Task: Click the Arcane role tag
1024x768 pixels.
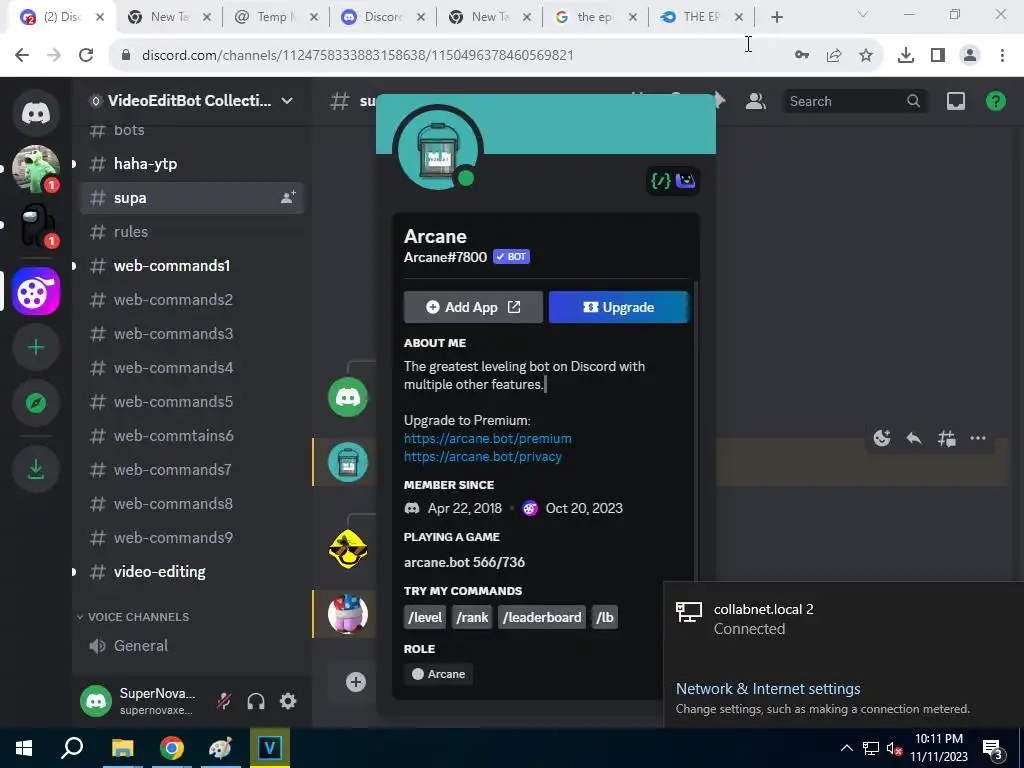Action: point(439,674)
